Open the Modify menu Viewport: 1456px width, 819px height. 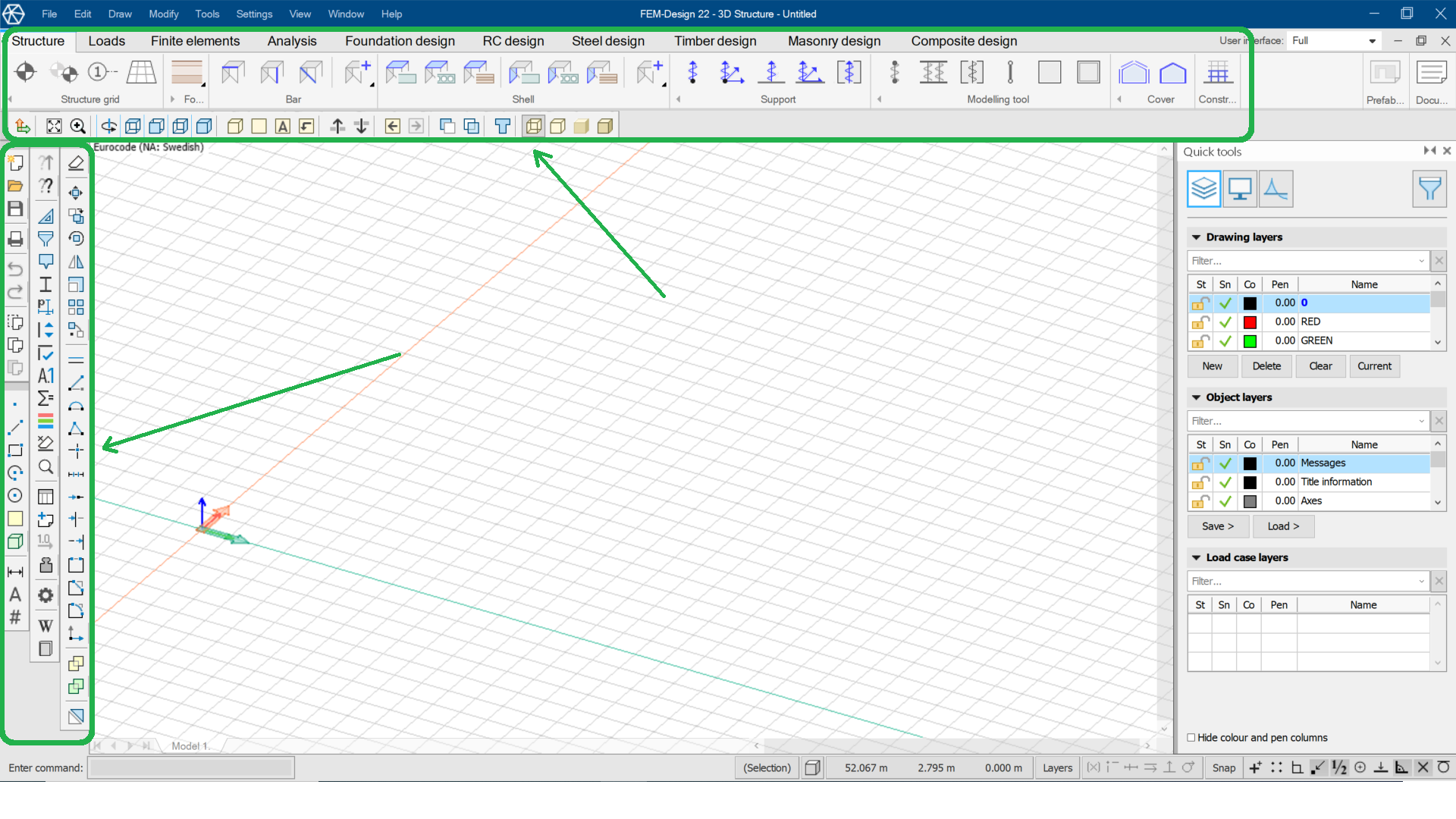(x=163, y=14)
